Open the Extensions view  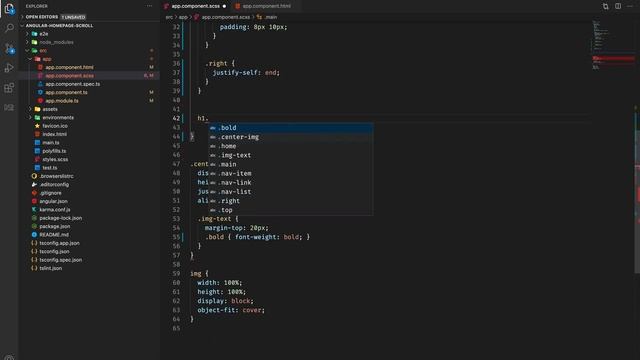[x=9, y=87]
